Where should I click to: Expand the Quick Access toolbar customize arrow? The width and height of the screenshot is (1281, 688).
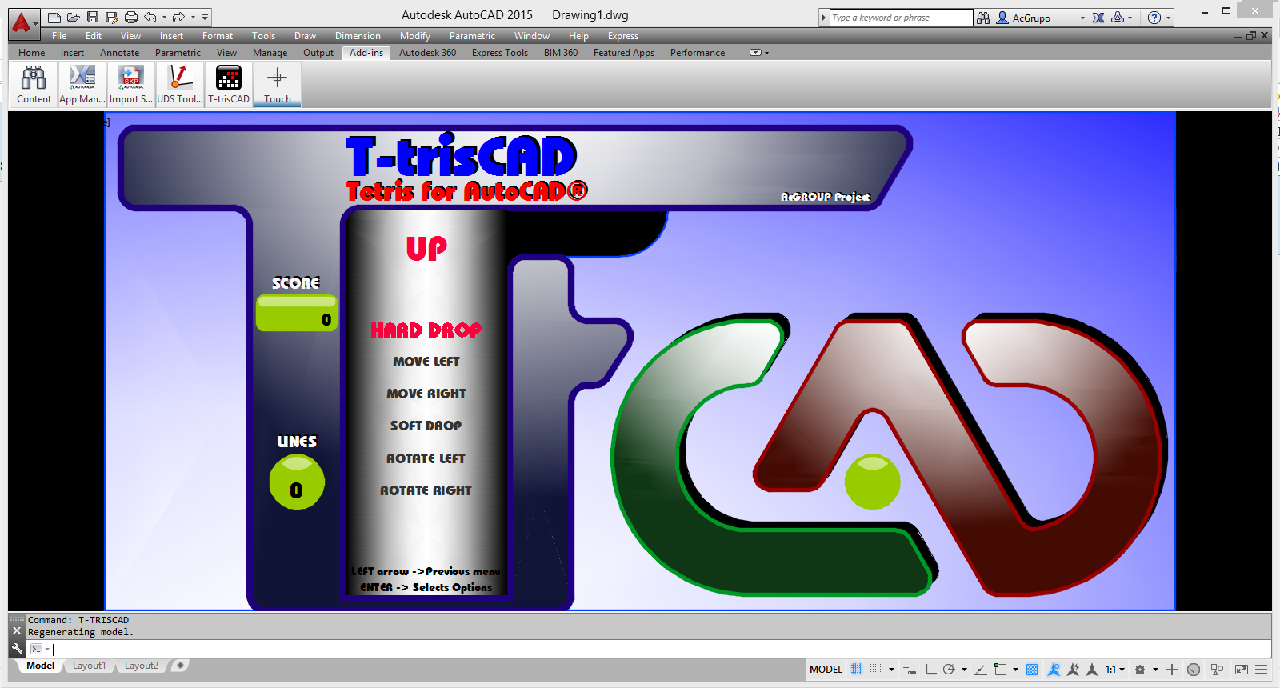[x=204, y=17]
